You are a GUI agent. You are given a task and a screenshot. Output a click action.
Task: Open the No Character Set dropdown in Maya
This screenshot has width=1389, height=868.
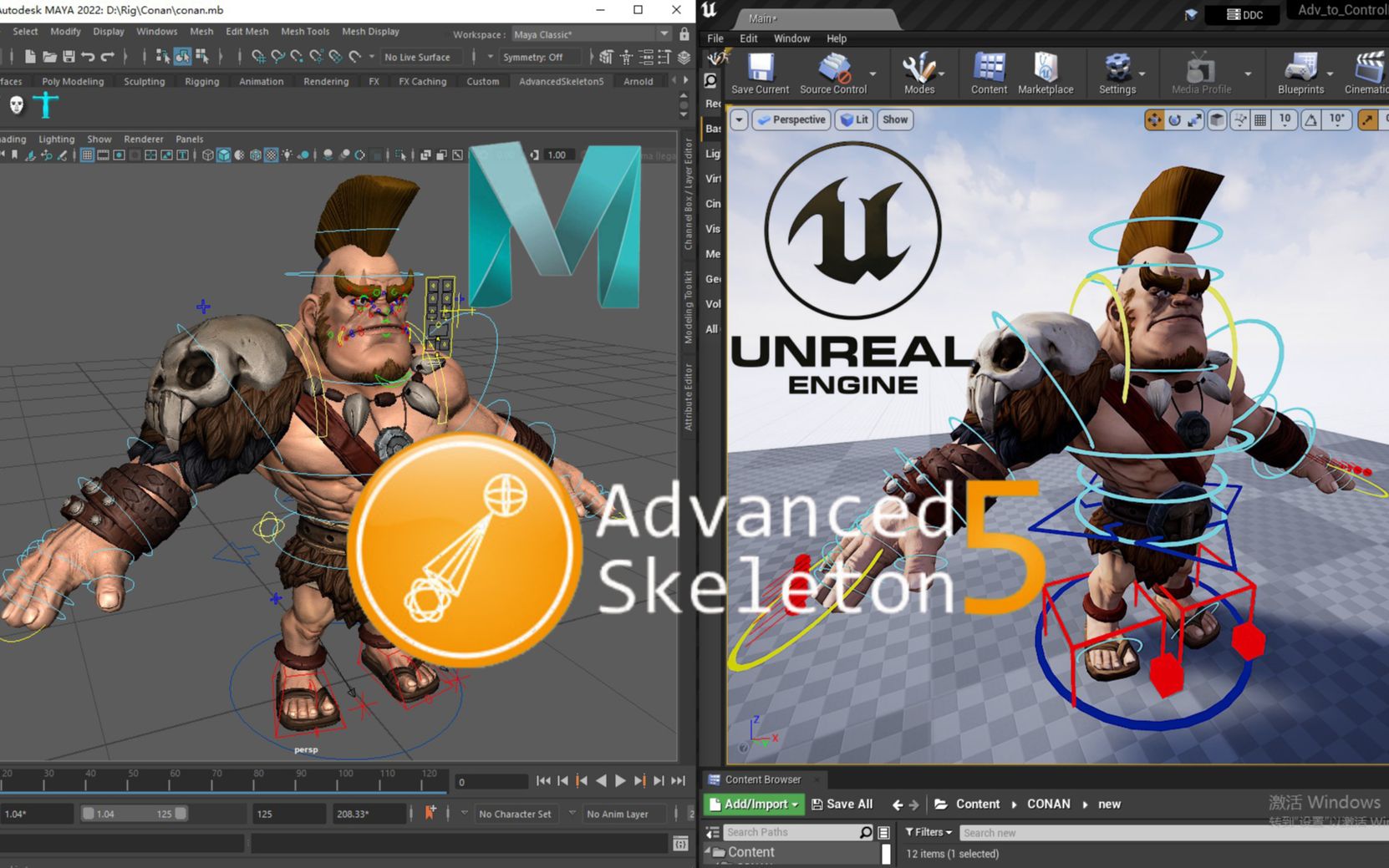coord(517,813)
